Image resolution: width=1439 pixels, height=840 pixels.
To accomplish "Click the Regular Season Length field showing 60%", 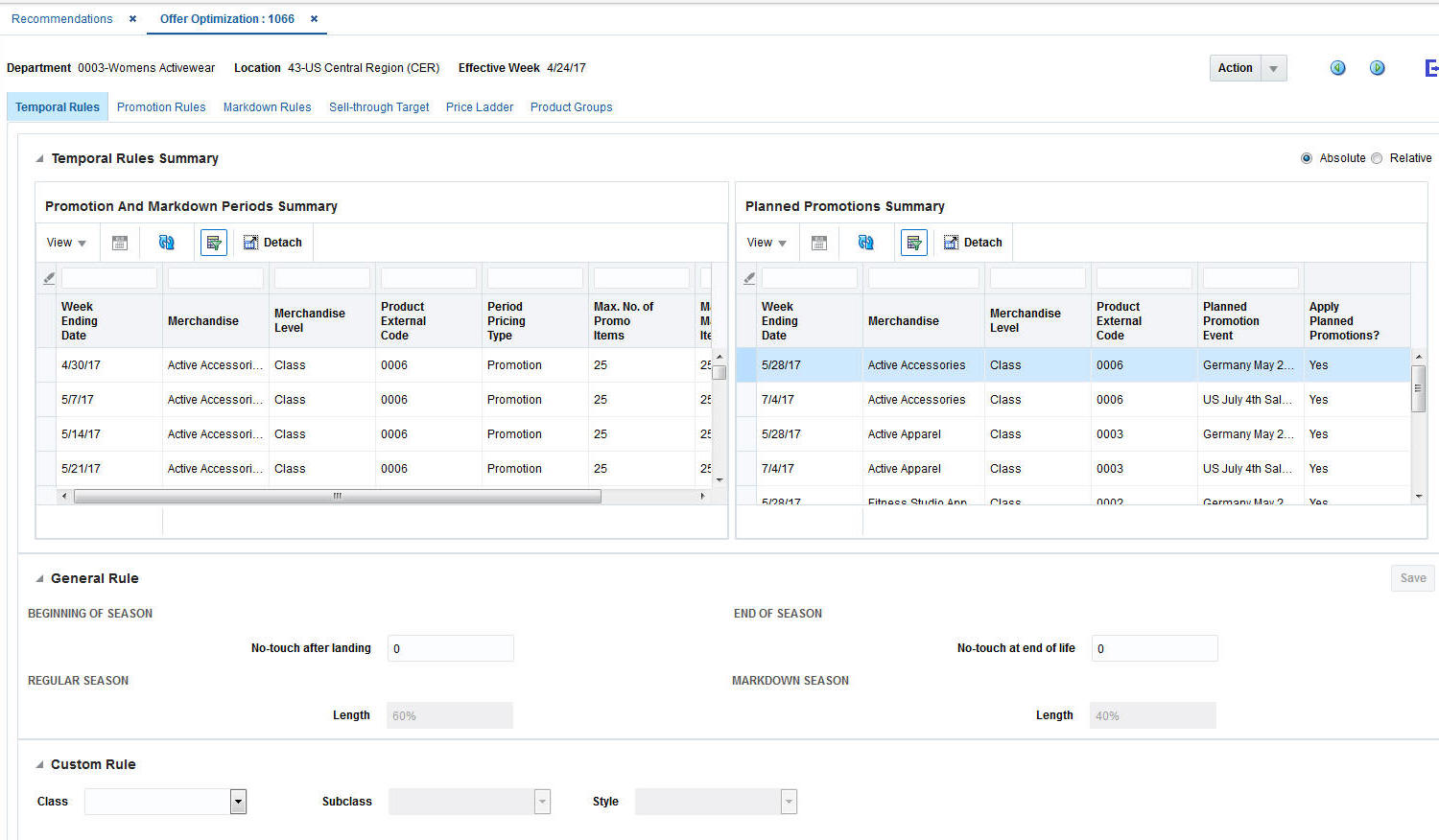I will click(x=450, y=715).
